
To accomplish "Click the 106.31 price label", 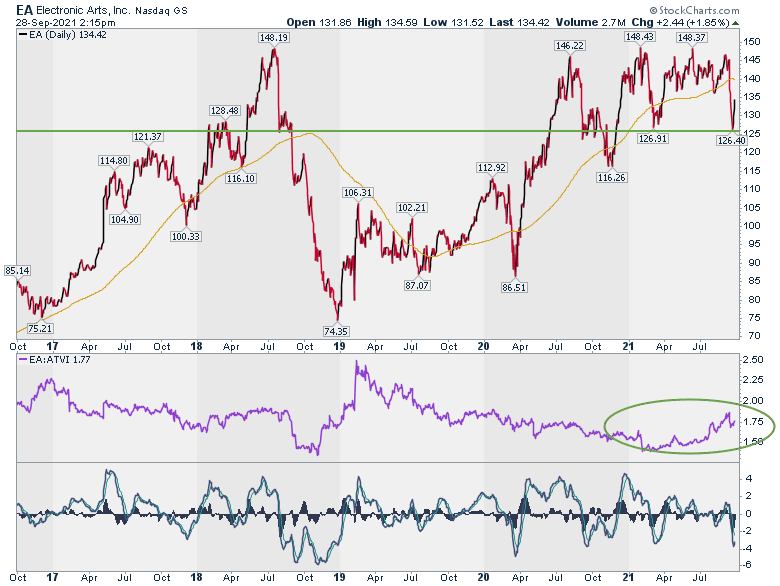I will 358,193.
